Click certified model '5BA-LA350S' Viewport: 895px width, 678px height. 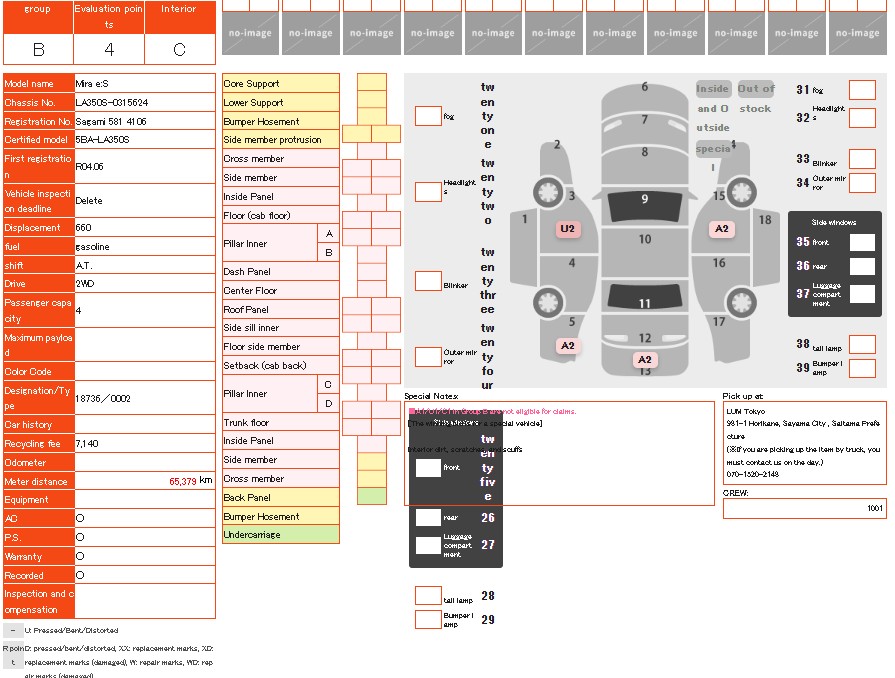click(102, 140)
